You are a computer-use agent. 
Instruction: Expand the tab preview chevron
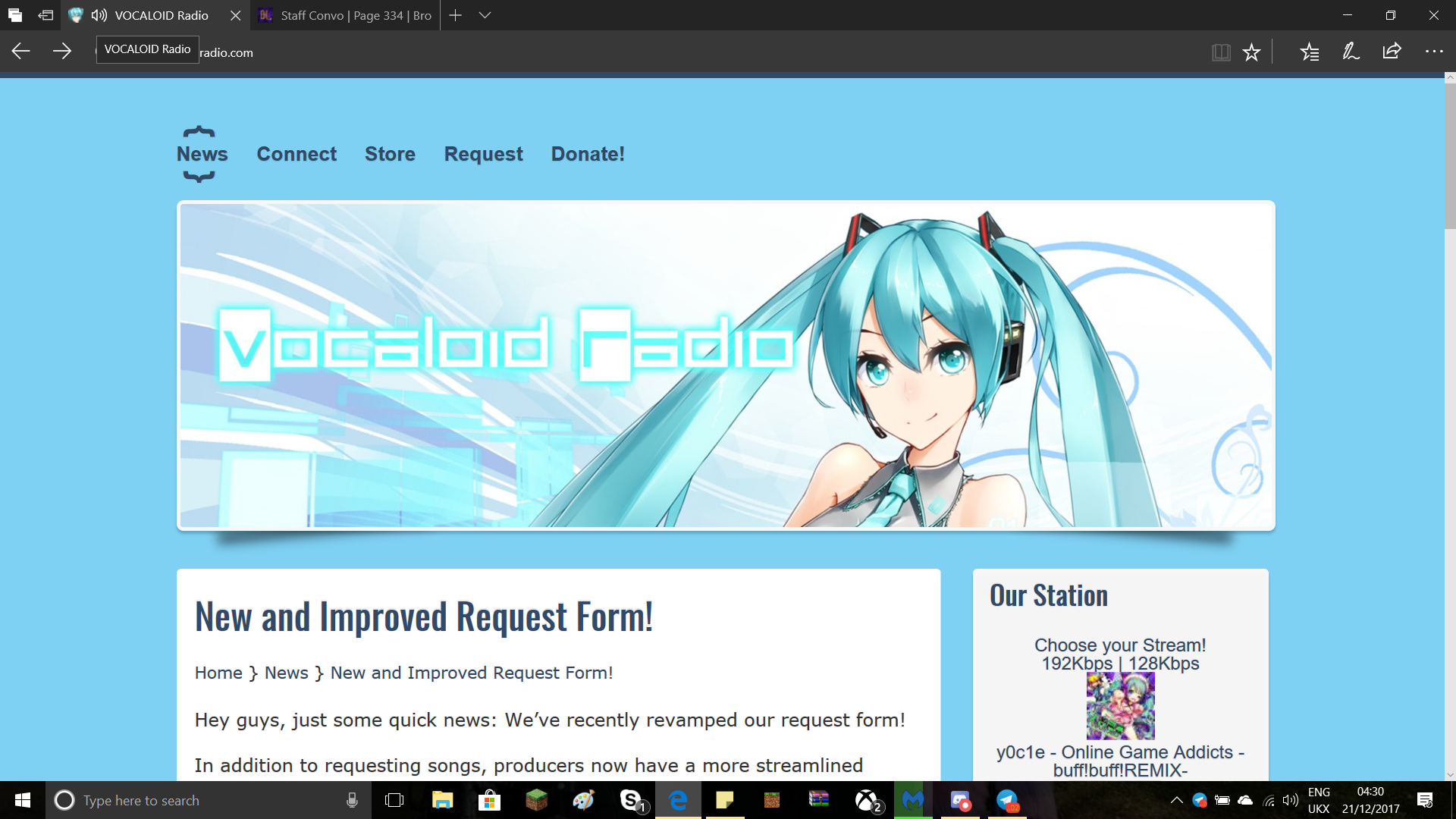485,15
